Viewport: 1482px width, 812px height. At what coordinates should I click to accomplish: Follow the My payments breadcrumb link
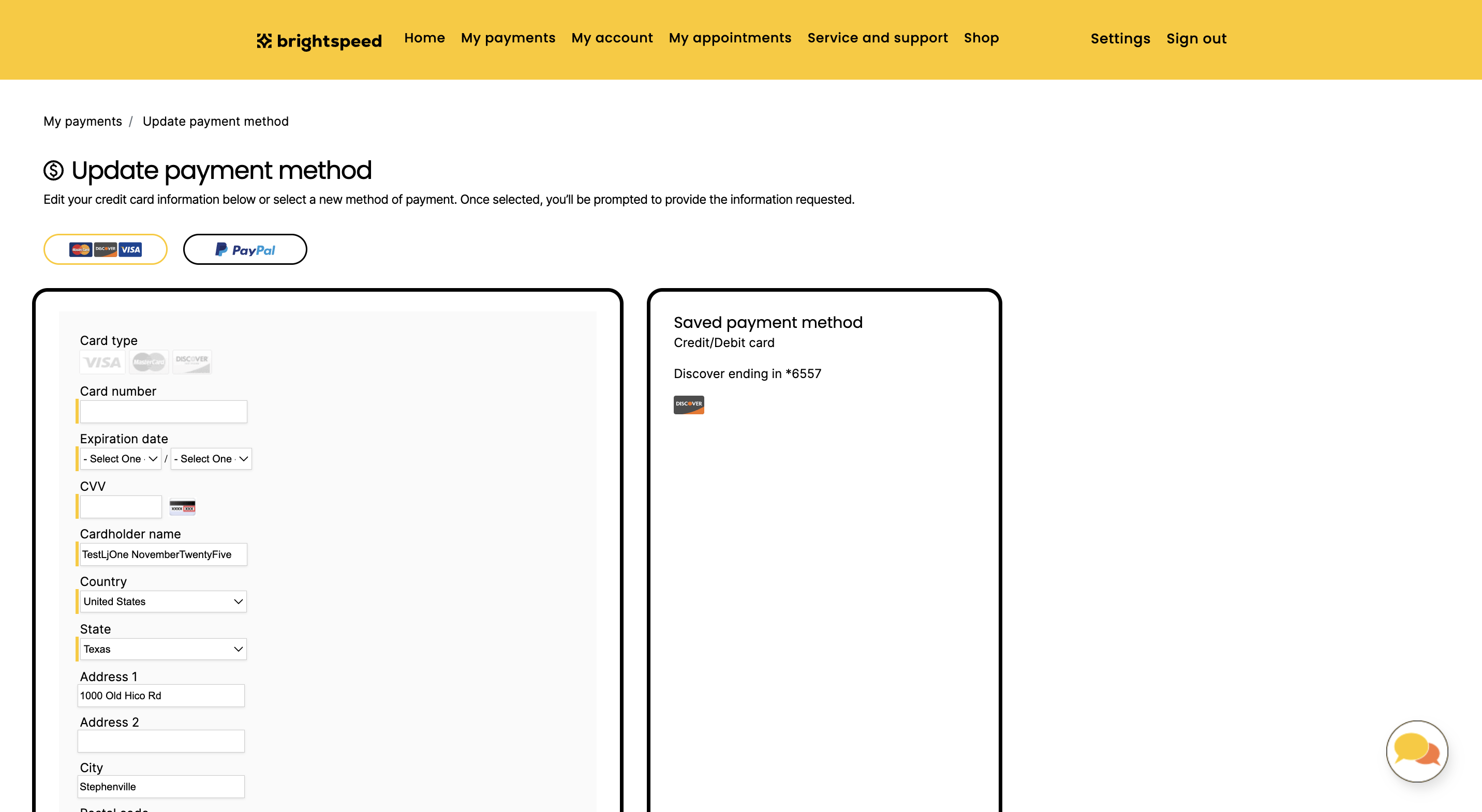(83, 122)
